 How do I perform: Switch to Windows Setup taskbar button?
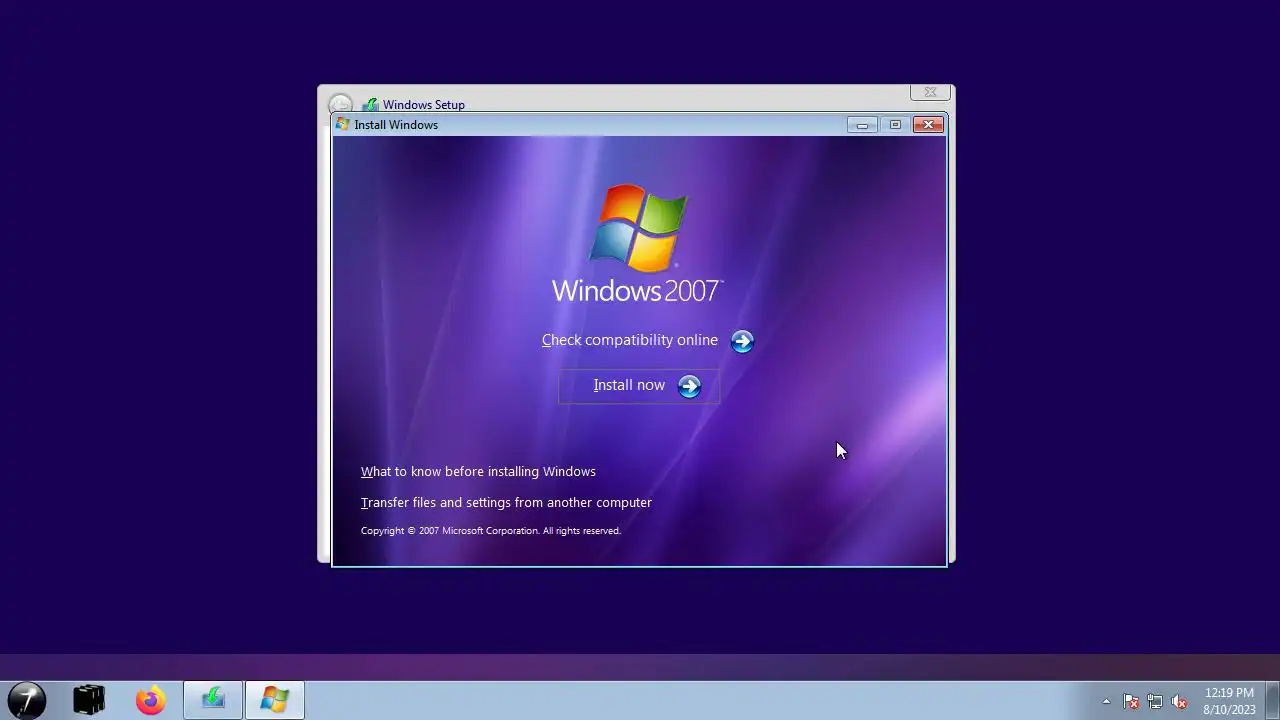tap(213, 700)
